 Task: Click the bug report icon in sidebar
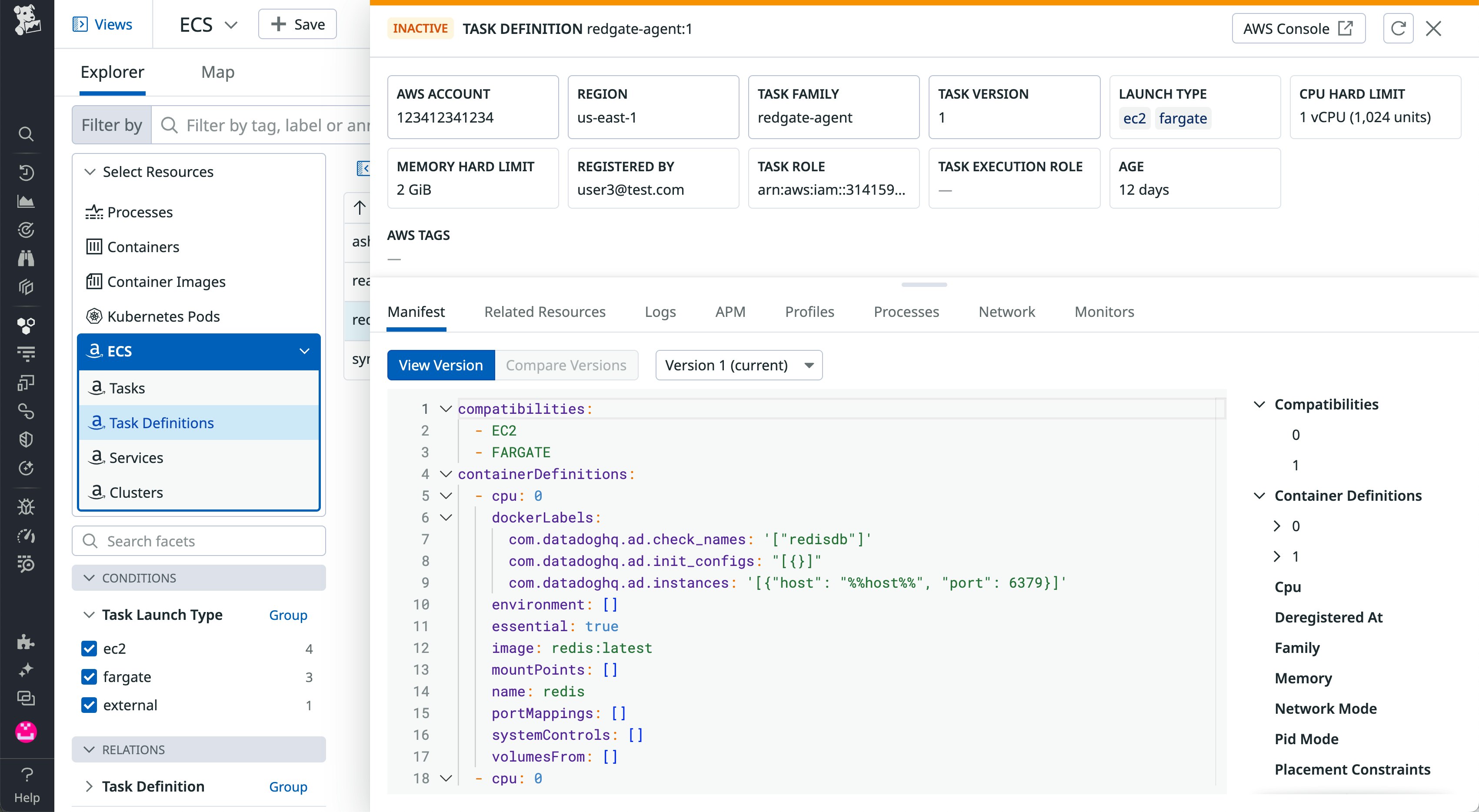click(x=27, y=506)
